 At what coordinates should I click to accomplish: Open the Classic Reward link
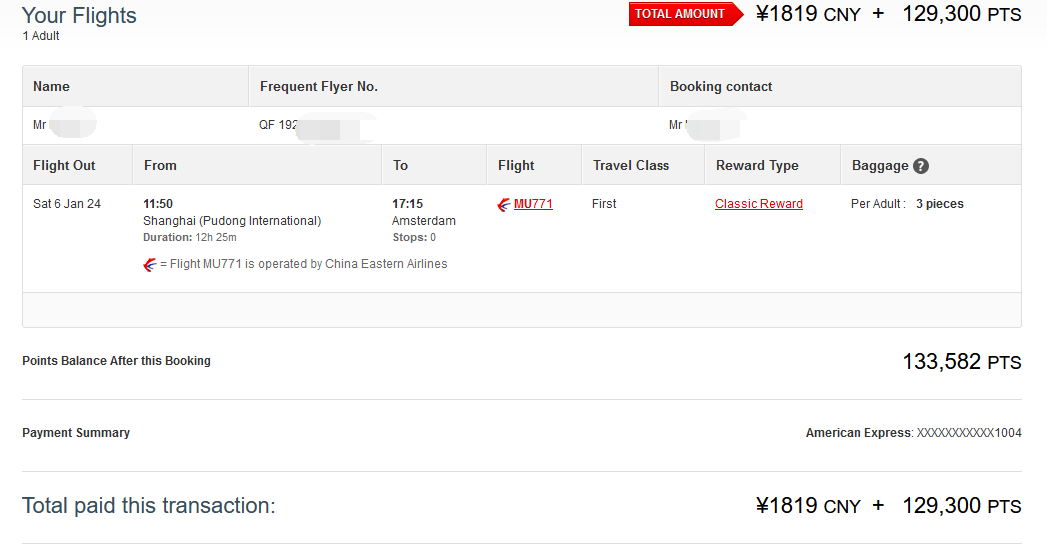758,204
